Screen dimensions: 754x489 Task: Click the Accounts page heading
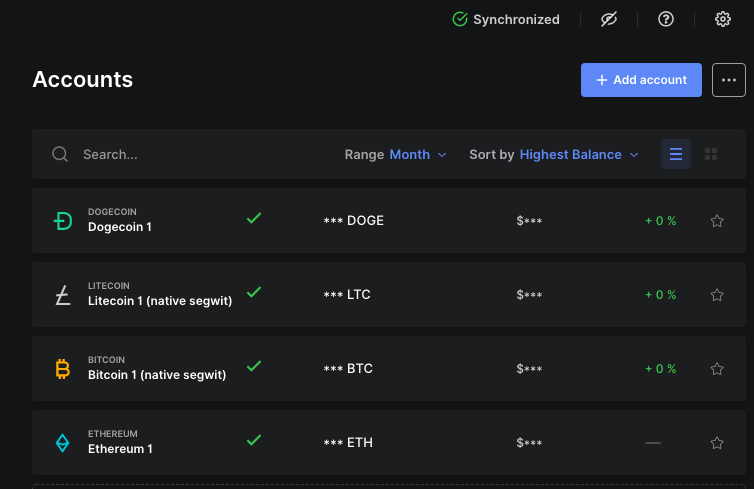(x=83, y=79)
